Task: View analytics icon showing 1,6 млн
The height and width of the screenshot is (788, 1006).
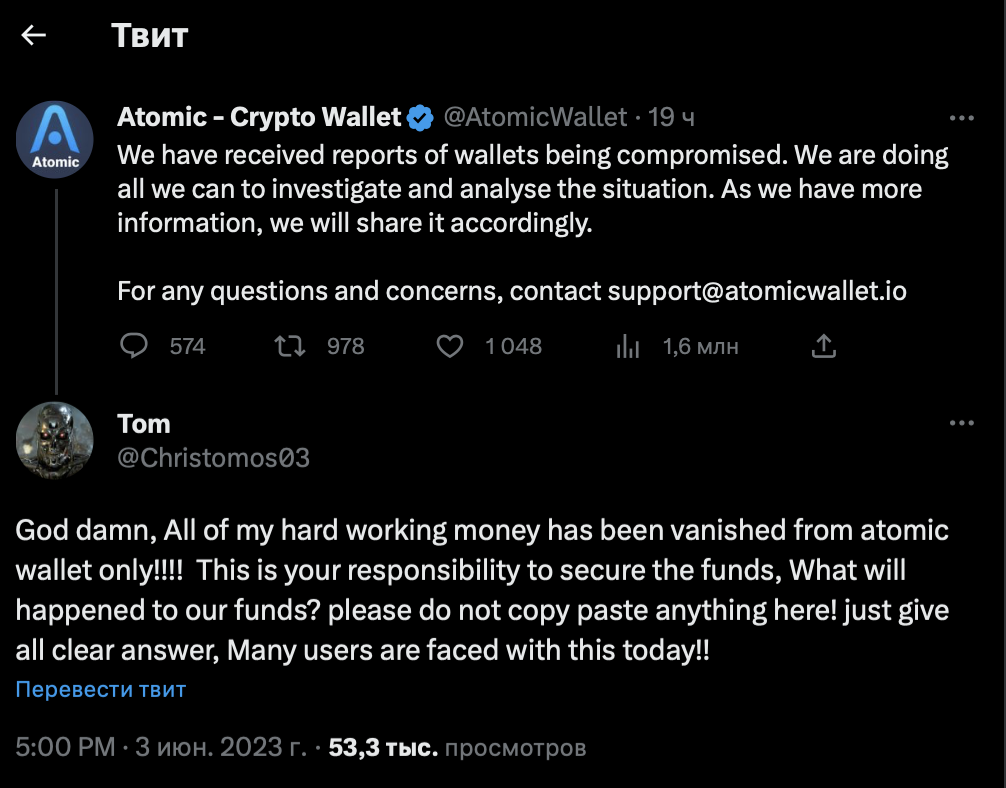Action: click(628, 347)
